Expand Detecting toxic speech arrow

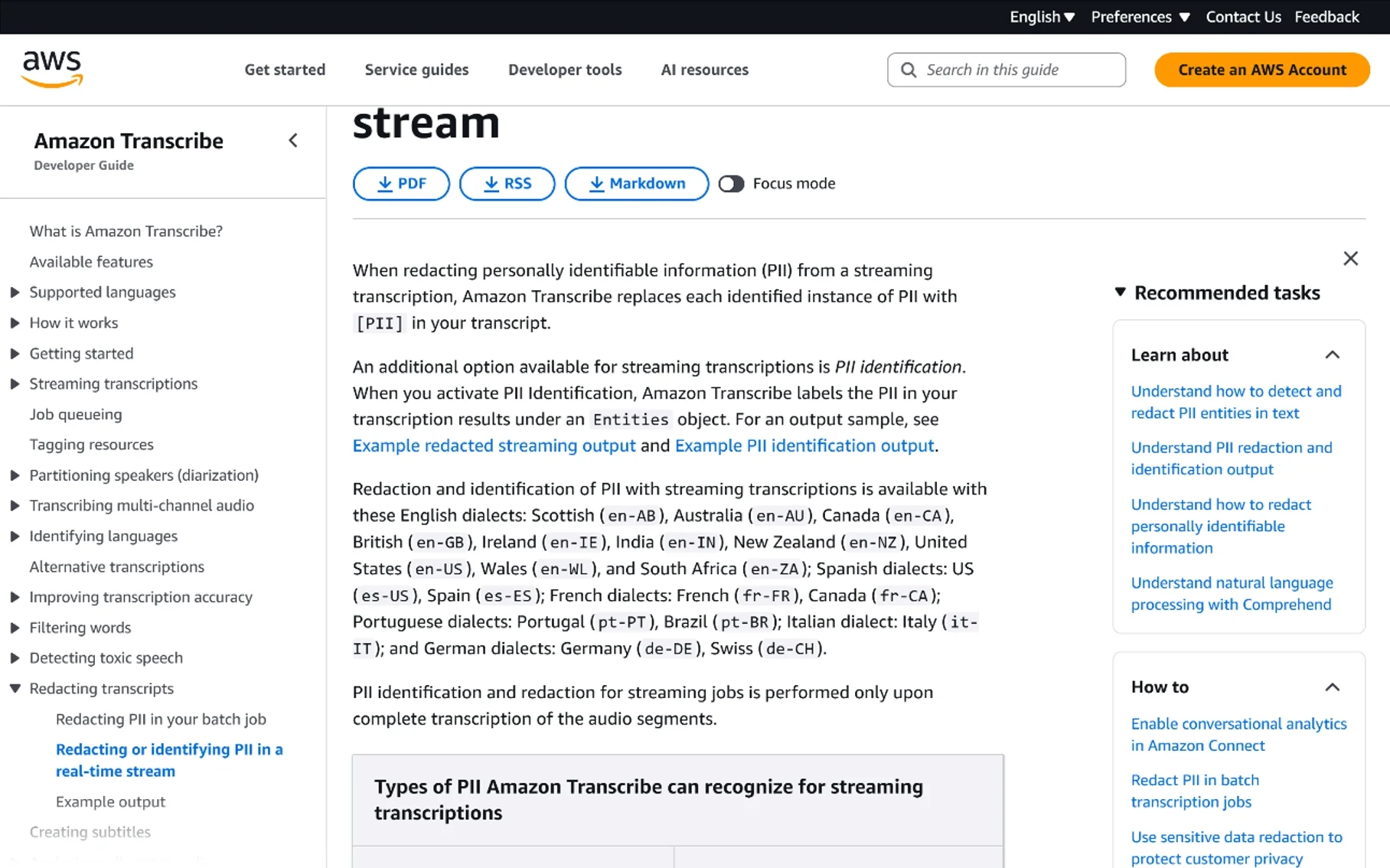pyautogui.click(x=15, y=658)
